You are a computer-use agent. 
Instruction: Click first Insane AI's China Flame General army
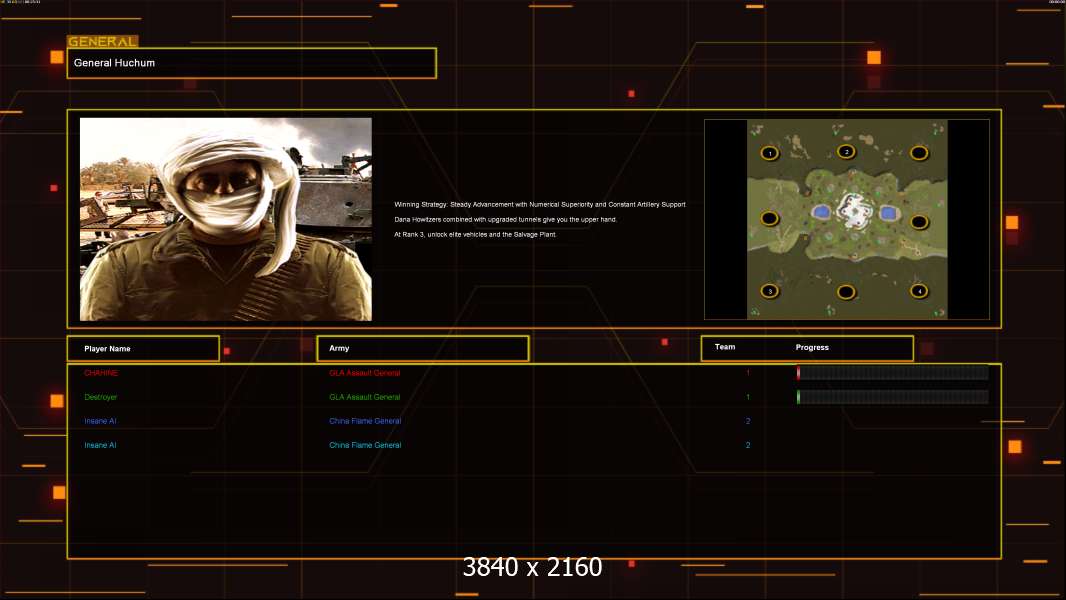pos(365,421)
